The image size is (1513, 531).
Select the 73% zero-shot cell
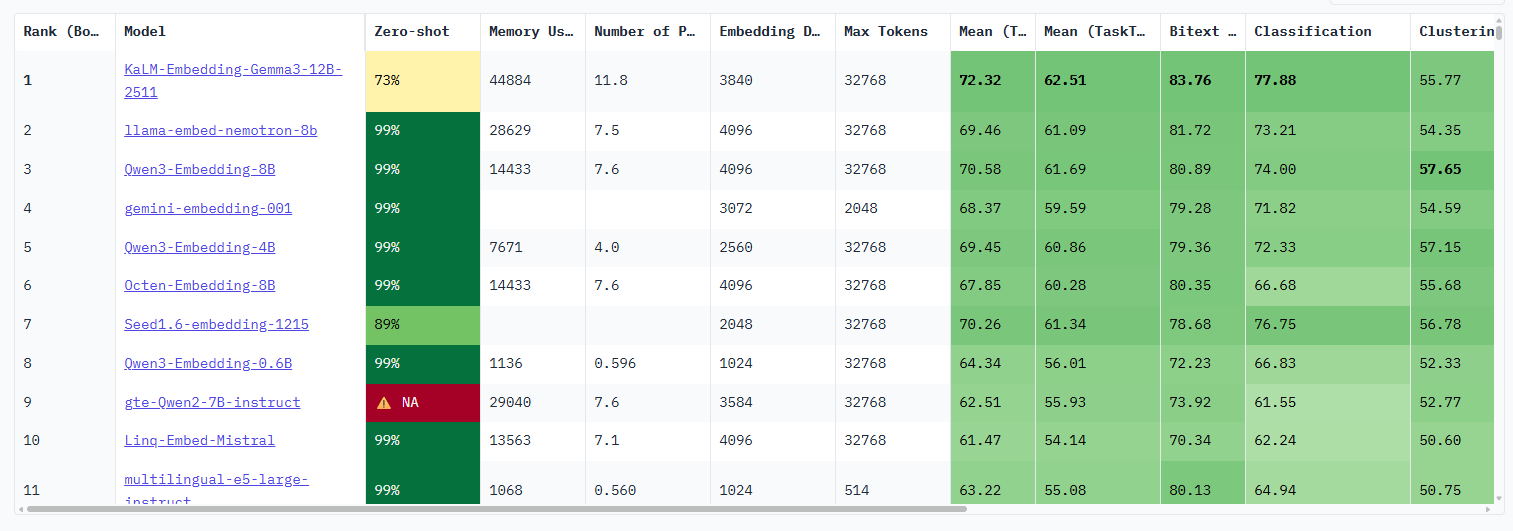(x=423, y=80)
